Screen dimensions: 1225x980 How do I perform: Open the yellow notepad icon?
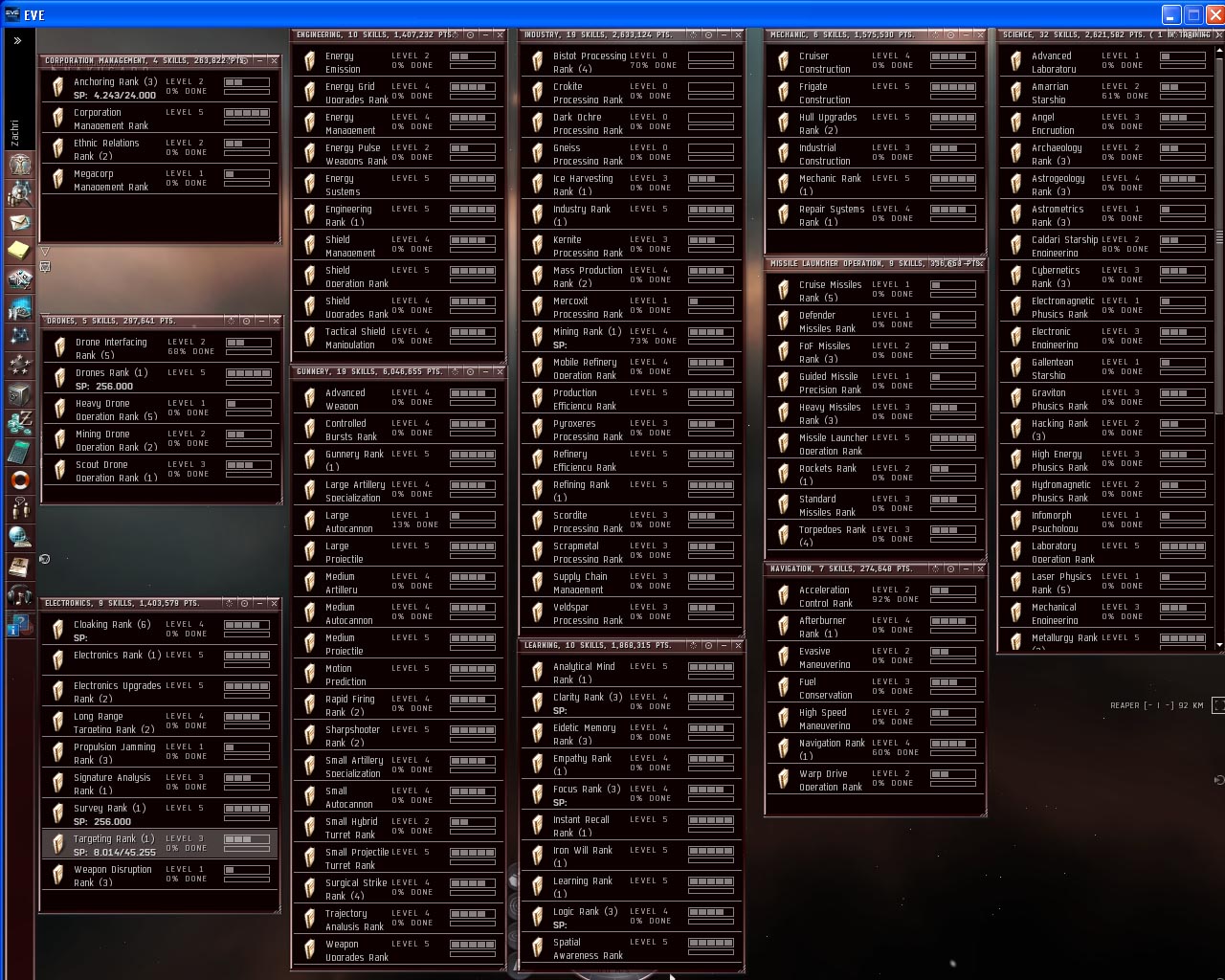(20, 251)
